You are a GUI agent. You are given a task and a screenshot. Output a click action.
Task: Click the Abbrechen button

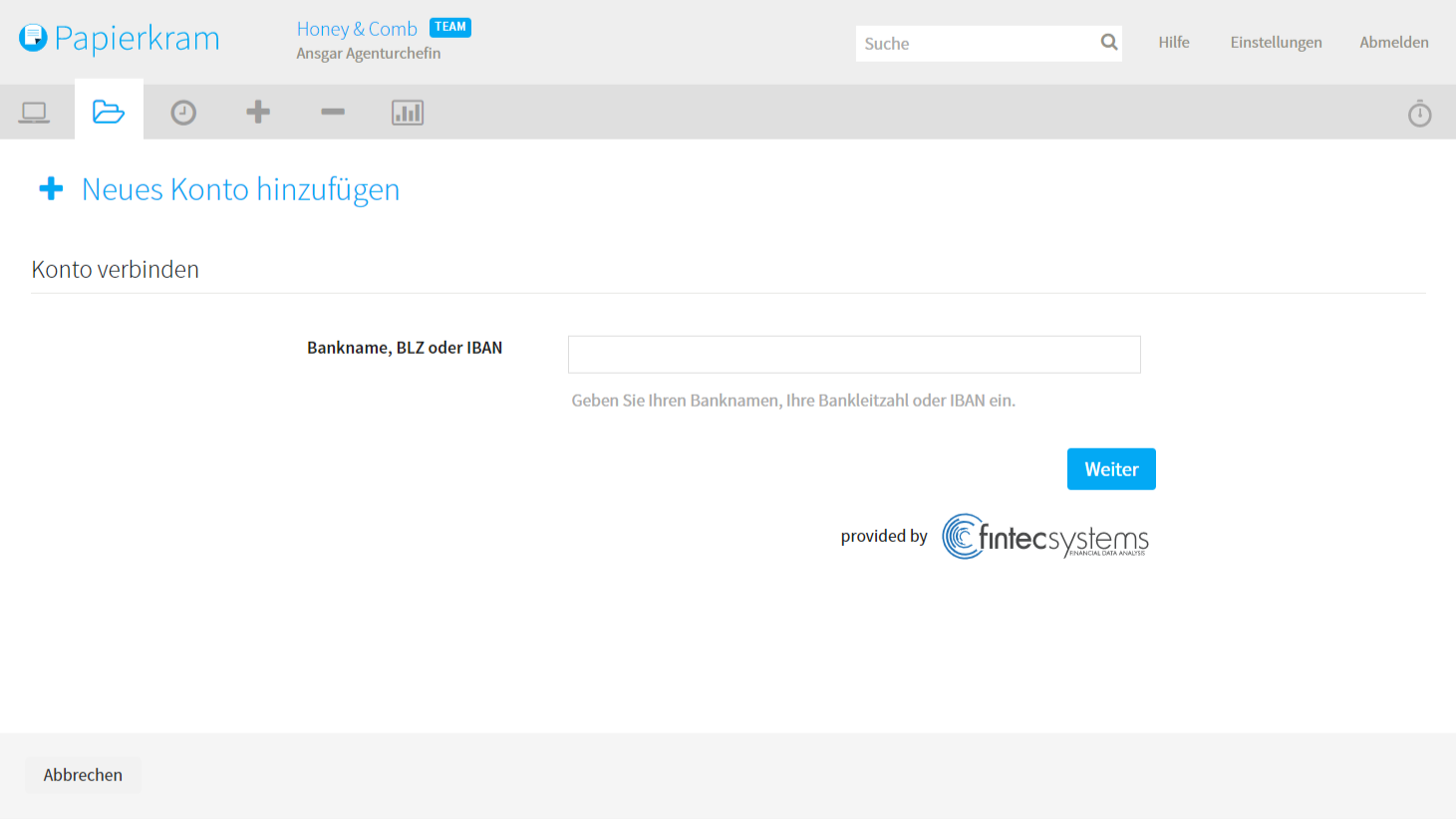[x=83, y=774]
